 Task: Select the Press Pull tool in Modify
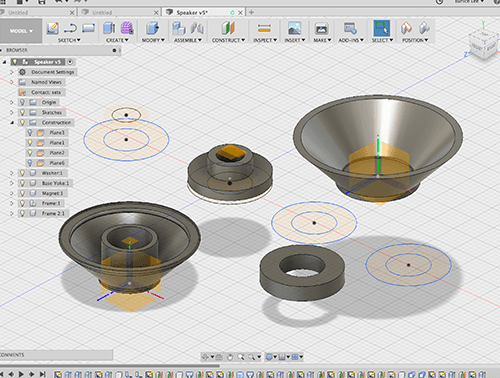pyautogui.click(x=153, y=28)
